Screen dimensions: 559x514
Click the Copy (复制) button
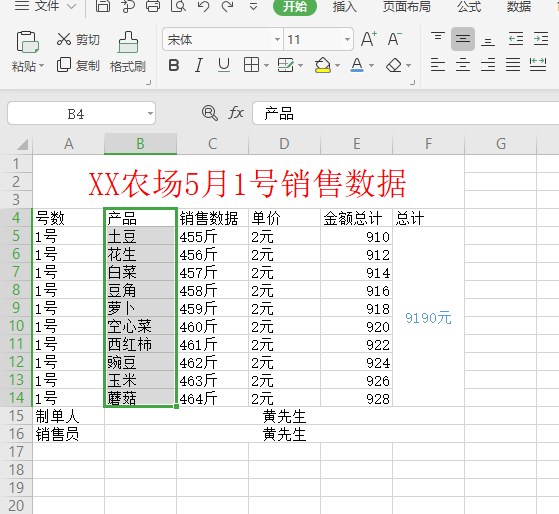point(78,65)
